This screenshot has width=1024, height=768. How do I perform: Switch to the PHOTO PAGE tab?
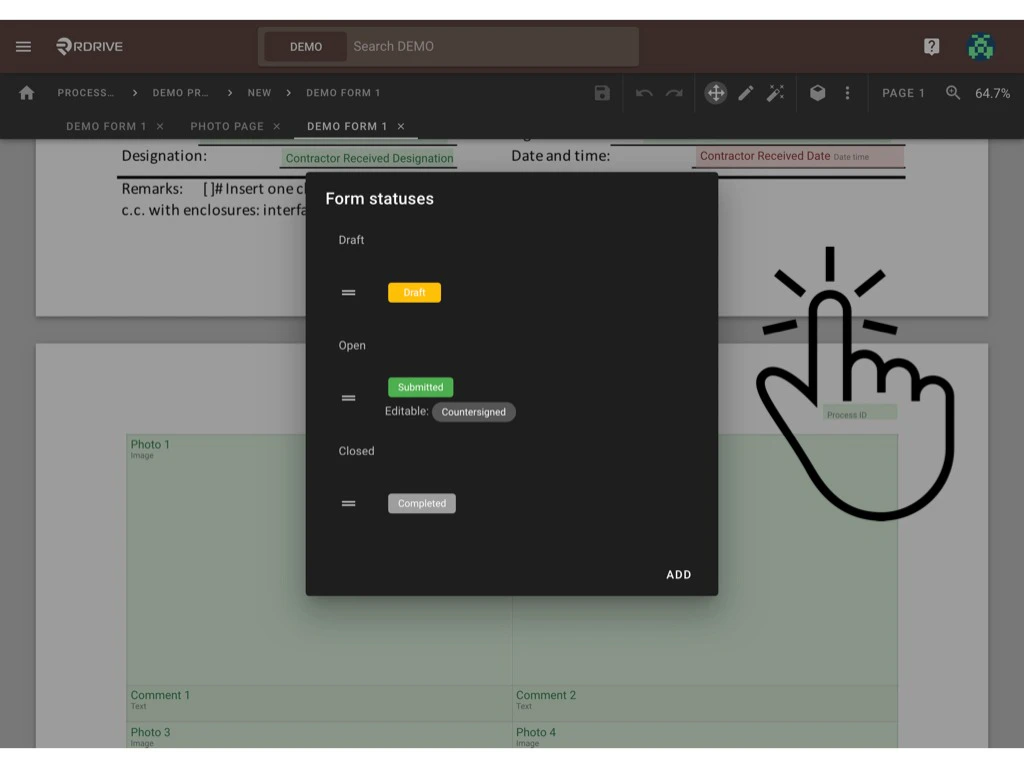point(227,126)
